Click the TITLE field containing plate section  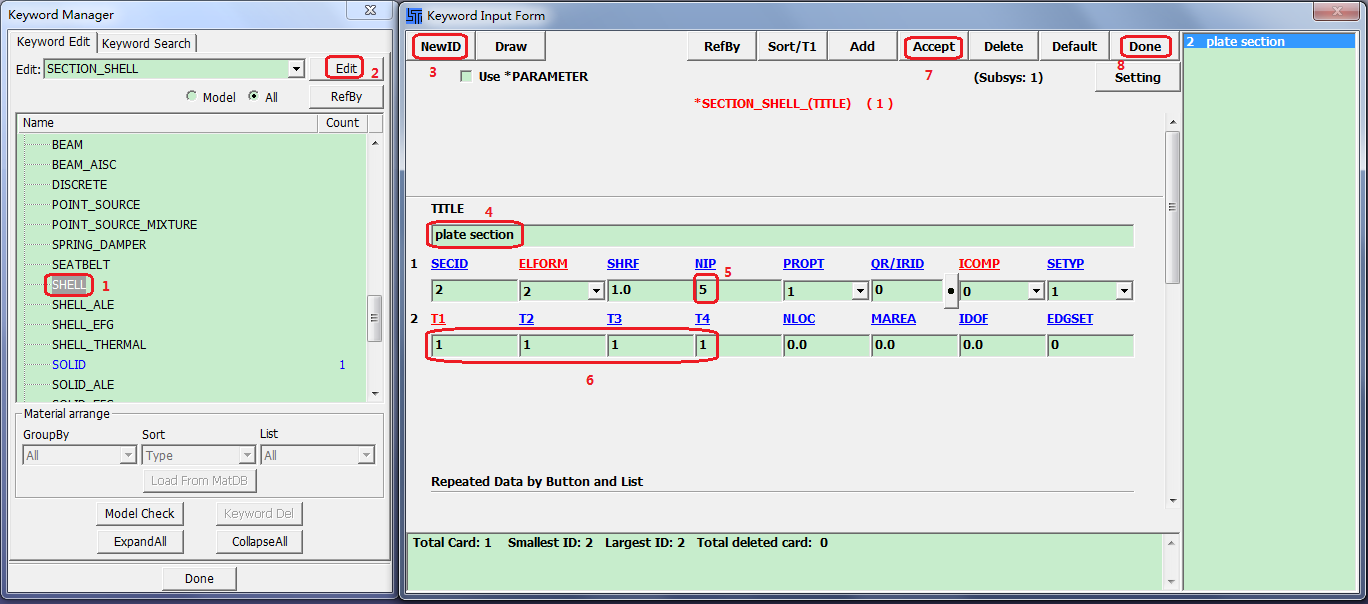click(474, 234)
